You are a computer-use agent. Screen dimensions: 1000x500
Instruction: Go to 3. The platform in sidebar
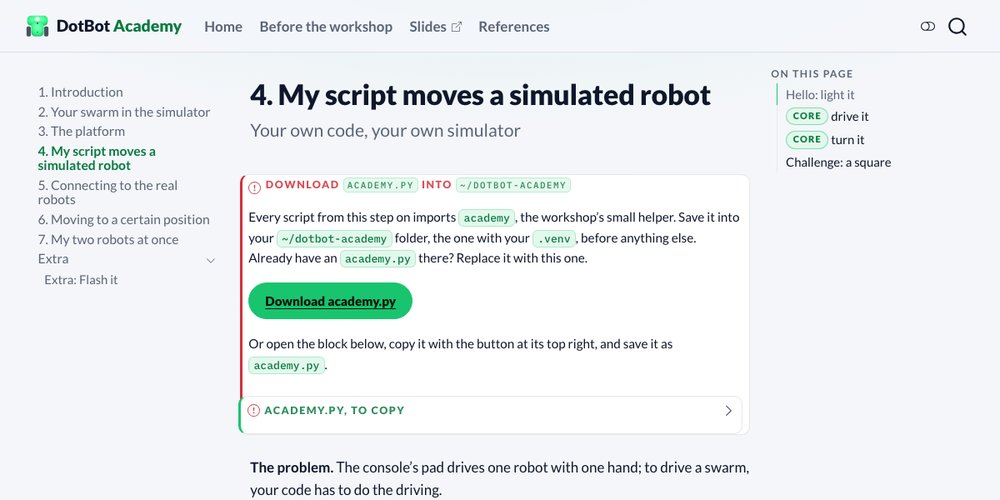[x=81, y=131]
